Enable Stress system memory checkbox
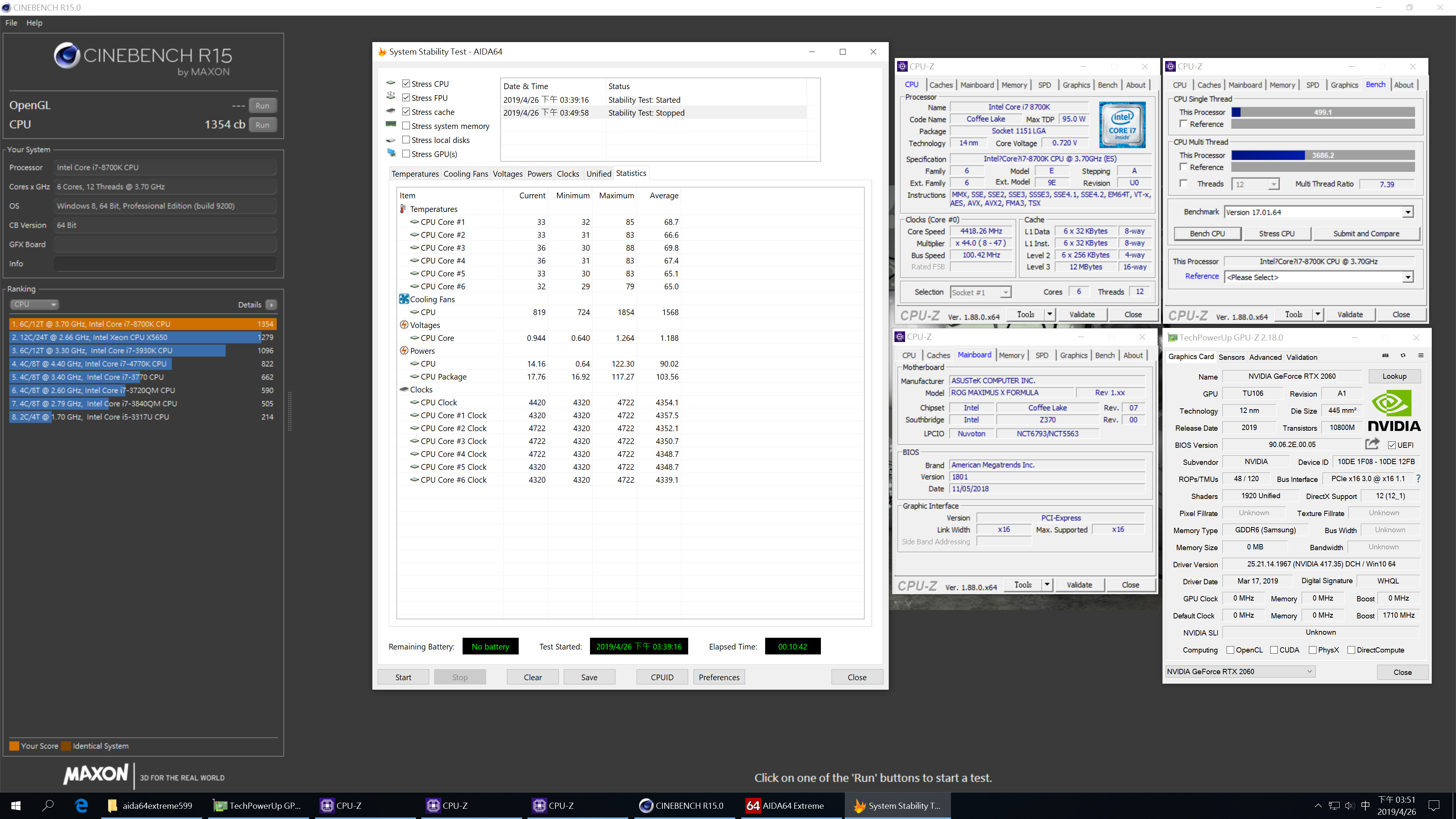Screen dimensions: 1456x819 coord(406,126)
